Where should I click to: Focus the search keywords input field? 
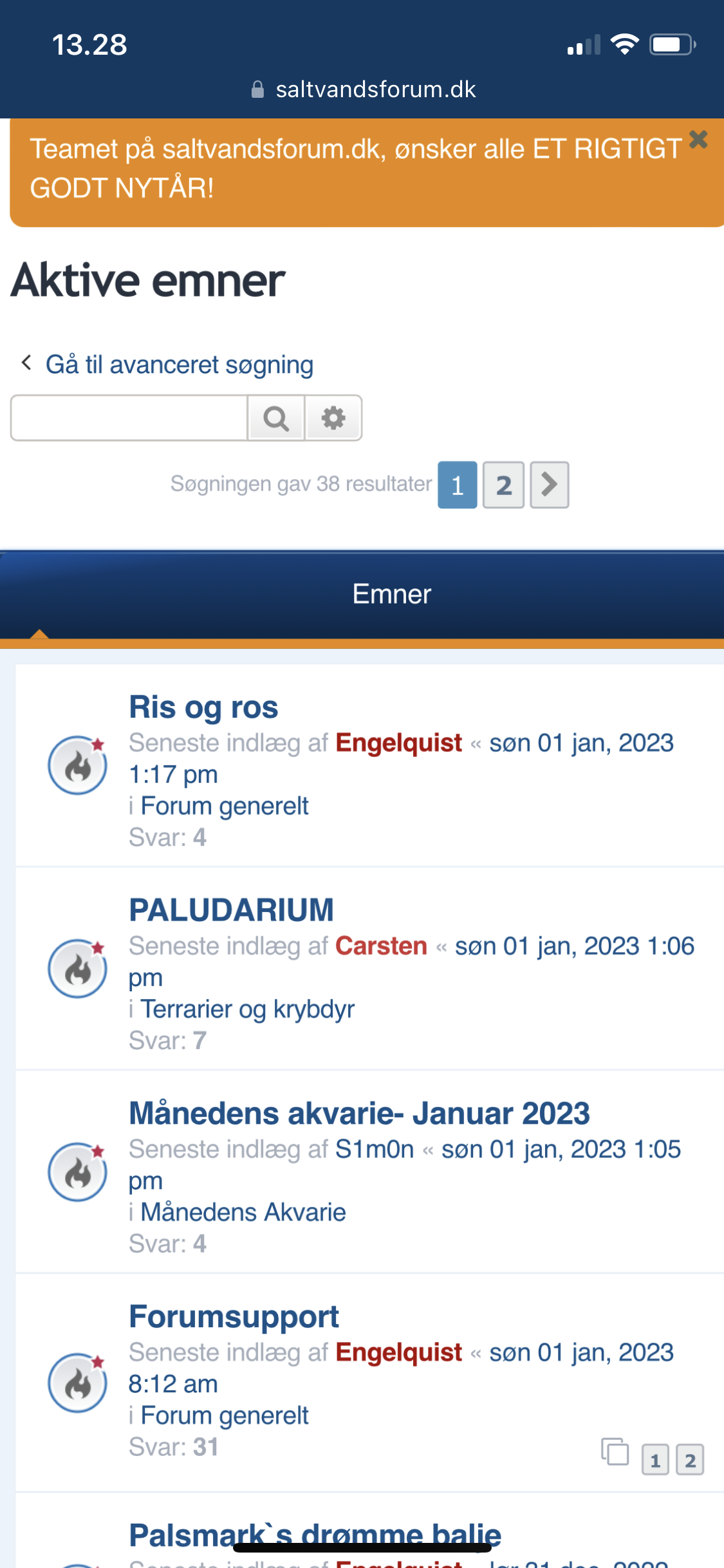129,418
